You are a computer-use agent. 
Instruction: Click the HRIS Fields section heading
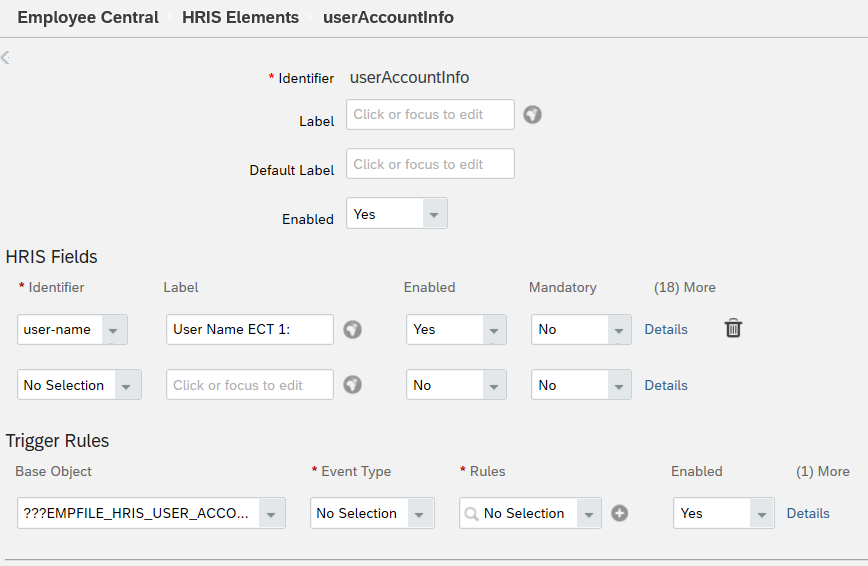(51, 257)
